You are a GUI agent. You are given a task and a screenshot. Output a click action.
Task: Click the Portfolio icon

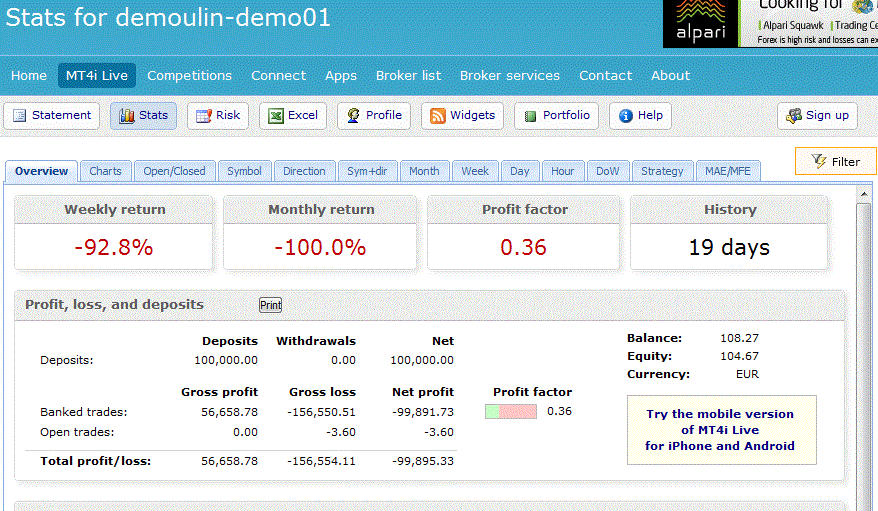(x=530, y=116)
